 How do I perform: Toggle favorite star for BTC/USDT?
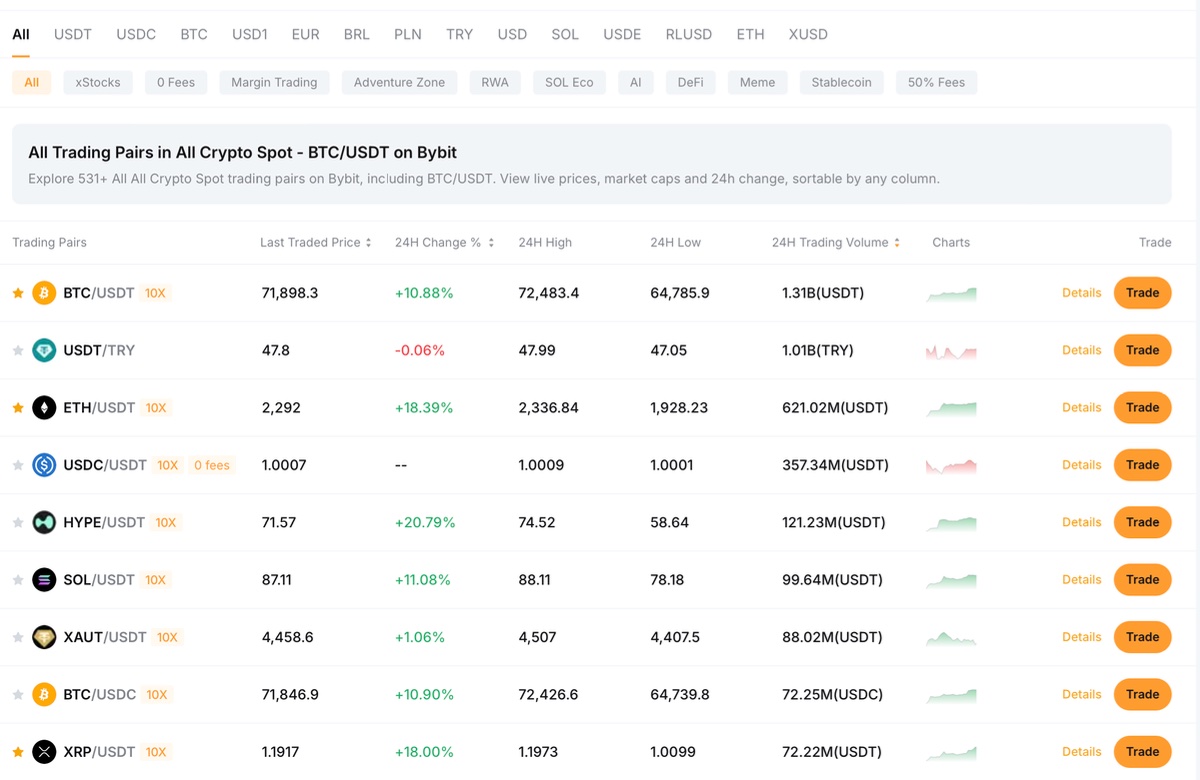[x=18, y=293]
